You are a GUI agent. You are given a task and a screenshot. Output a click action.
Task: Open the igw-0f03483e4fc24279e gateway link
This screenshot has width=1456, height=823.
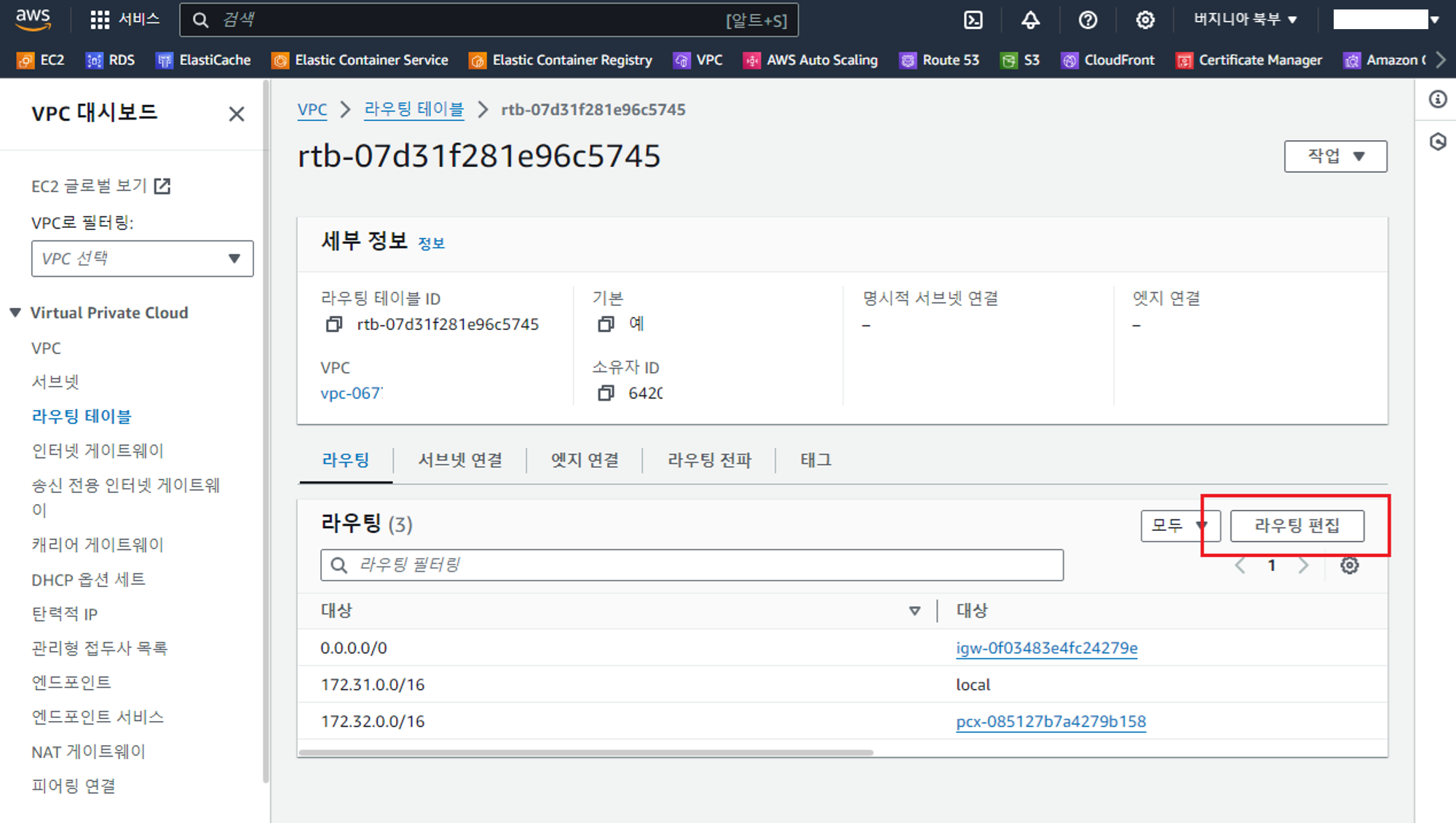(1046, 647)
